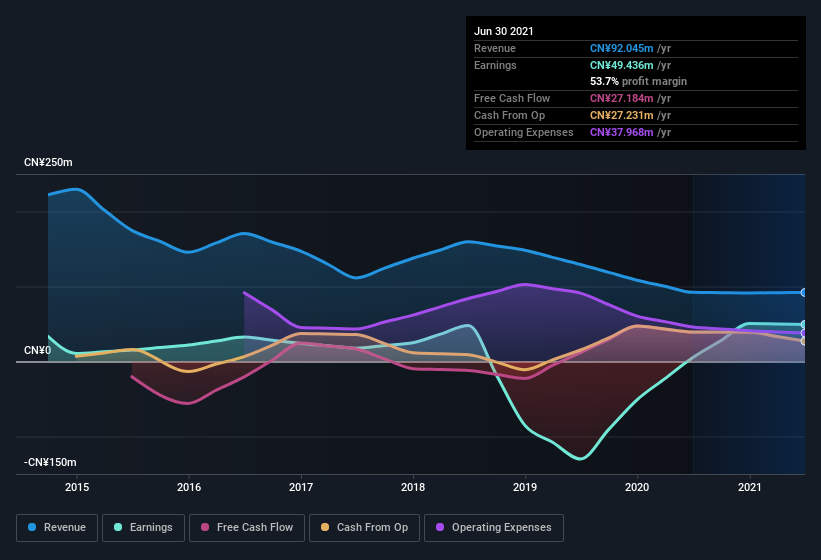
Task: Click the 2019 x-axis label
Action: [525, 487]
